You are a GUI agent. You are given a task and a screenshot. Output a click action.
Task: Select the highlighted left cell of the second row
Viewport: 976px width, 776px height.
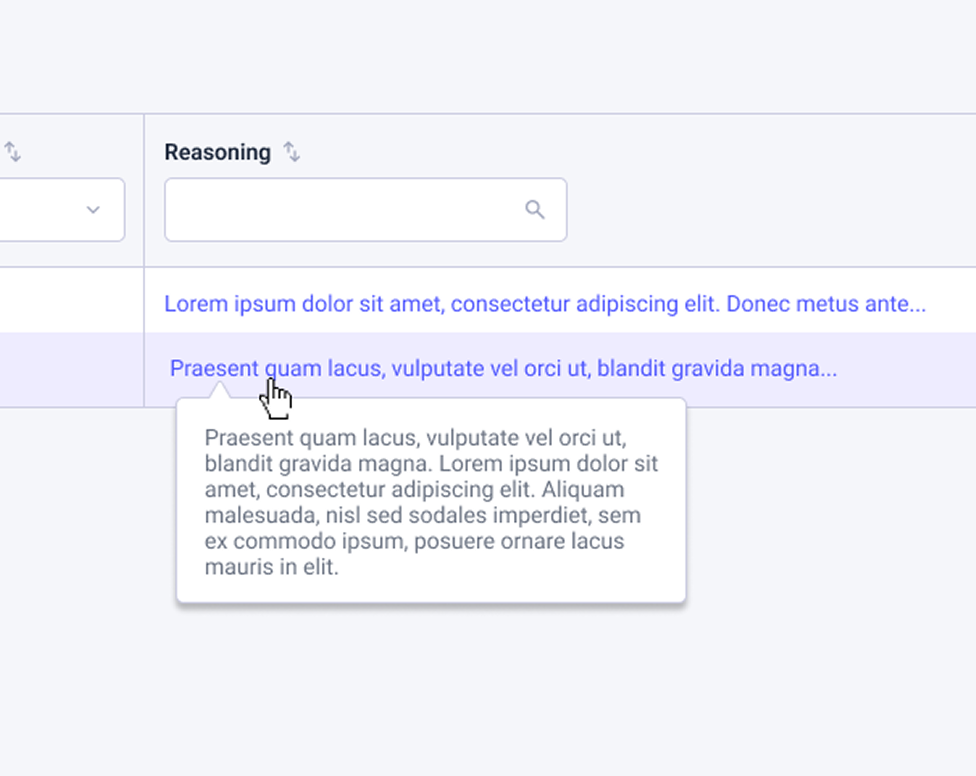coord(70,369)
